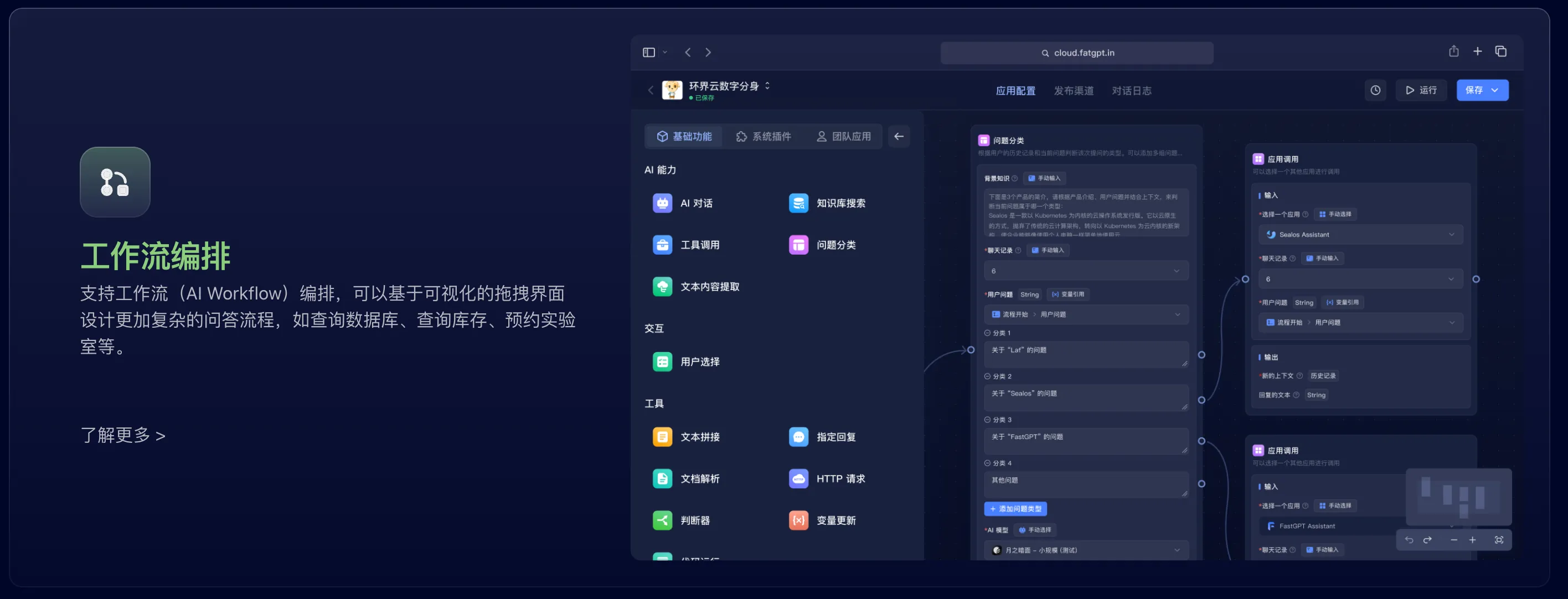
Task: Click the canvas minimap thumbnail
Action: (x=1458, y=496)
